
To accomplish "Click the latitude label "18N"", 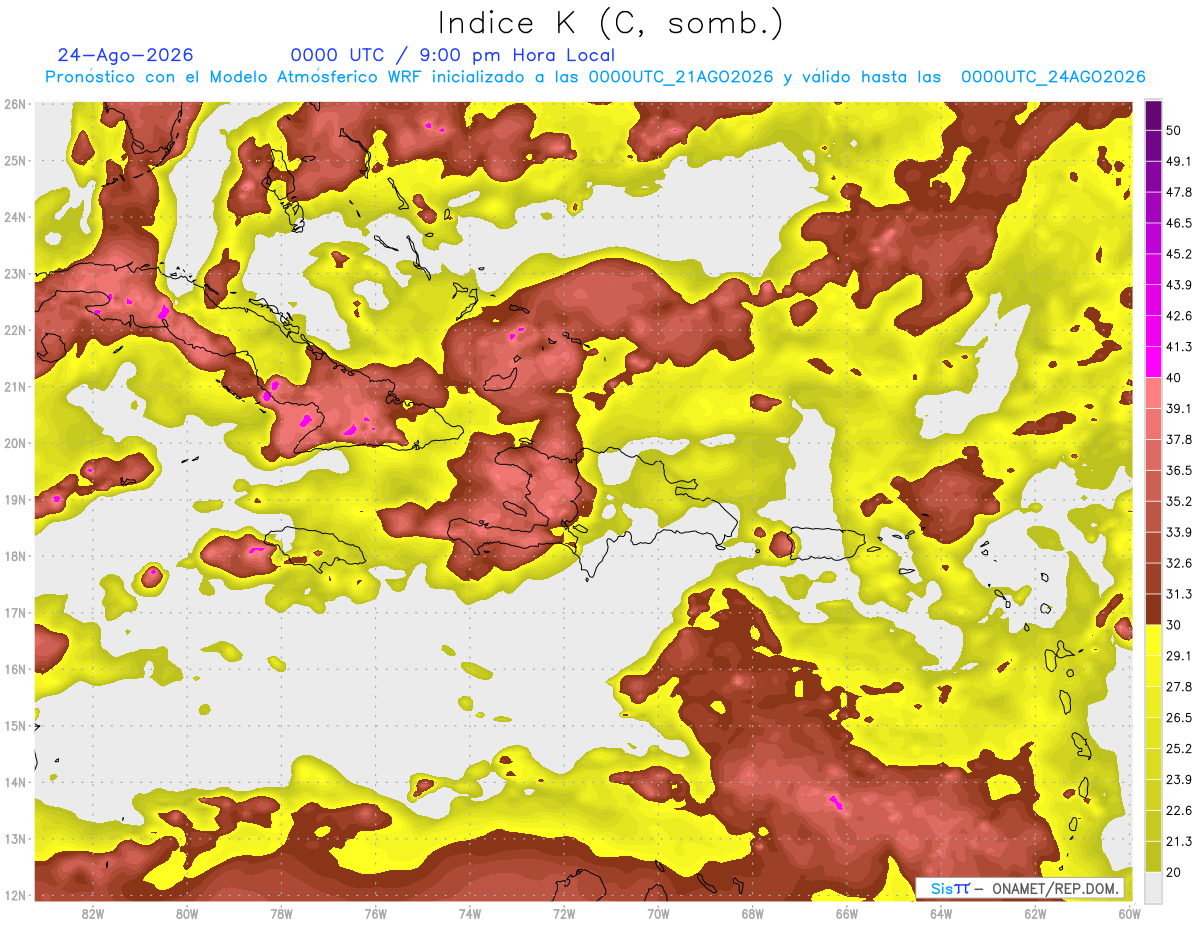I will [x=15, y=556].
